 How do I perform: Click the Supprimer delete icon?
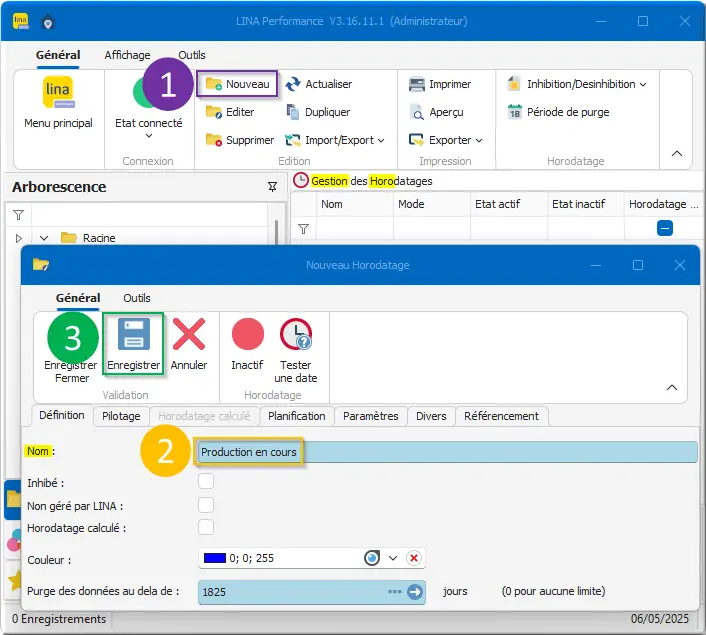tap(213, 140)
